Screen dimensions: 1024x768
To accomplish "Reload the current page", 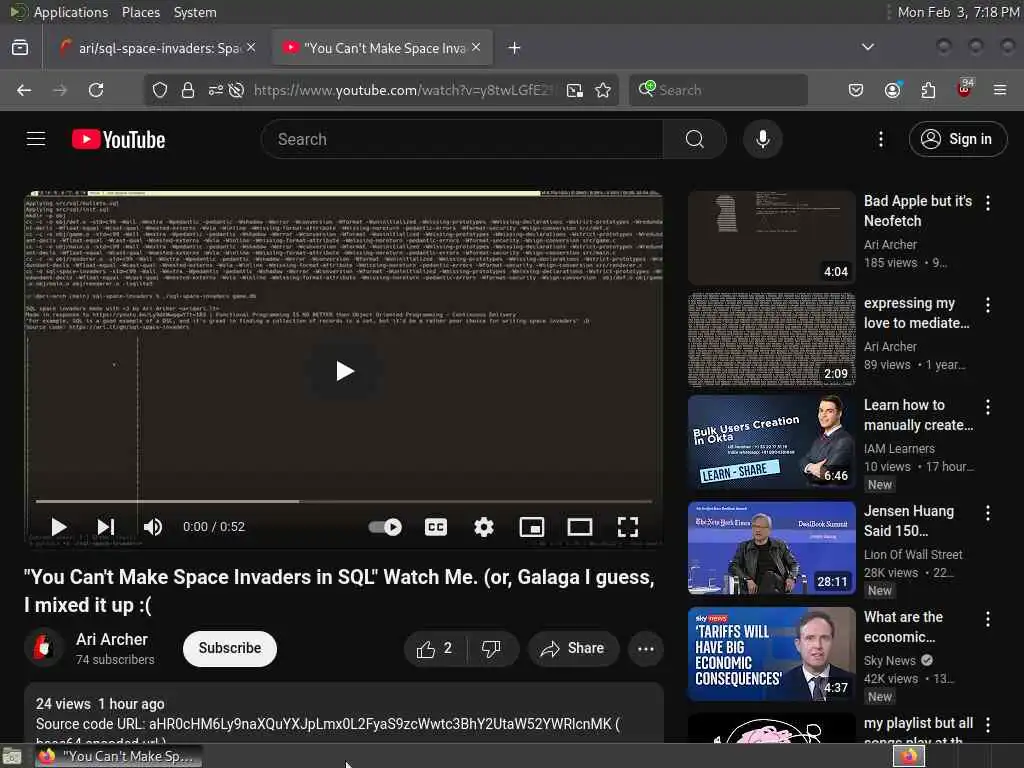I will (96, 90).
